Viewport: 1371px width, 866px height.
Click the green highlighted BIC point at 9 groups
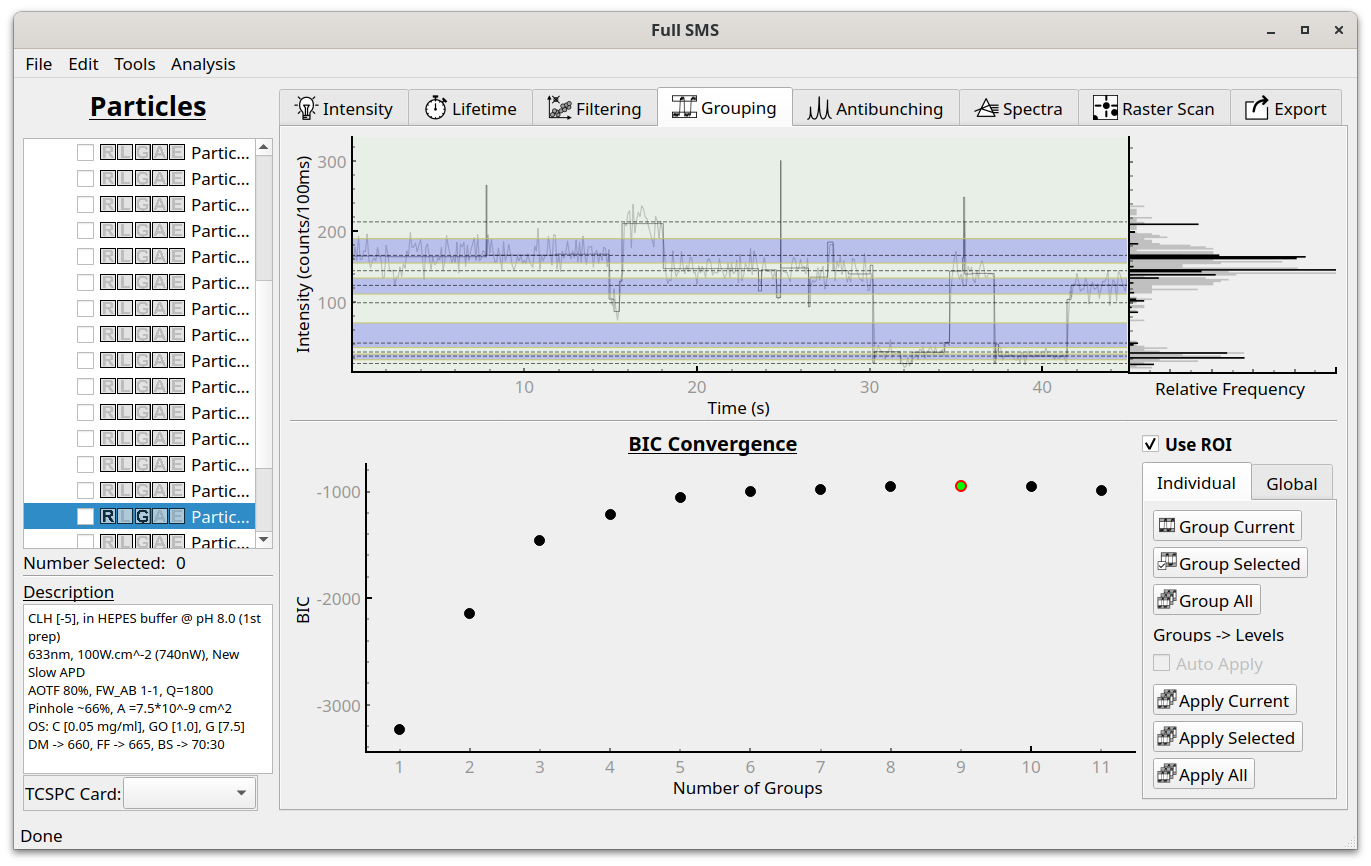coord(961,485)
